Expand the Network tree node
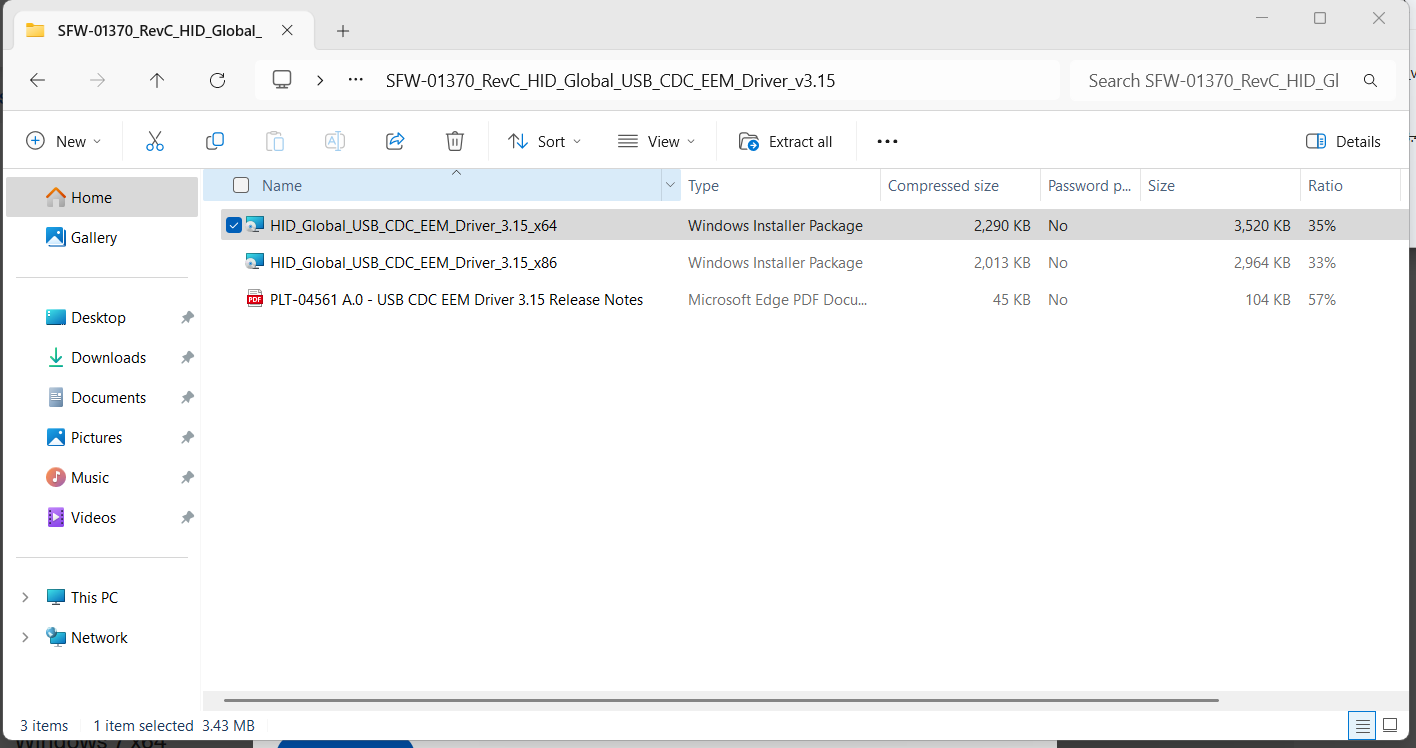The height and width of the screenshot is (748, 1416). (x=25, y=638)
